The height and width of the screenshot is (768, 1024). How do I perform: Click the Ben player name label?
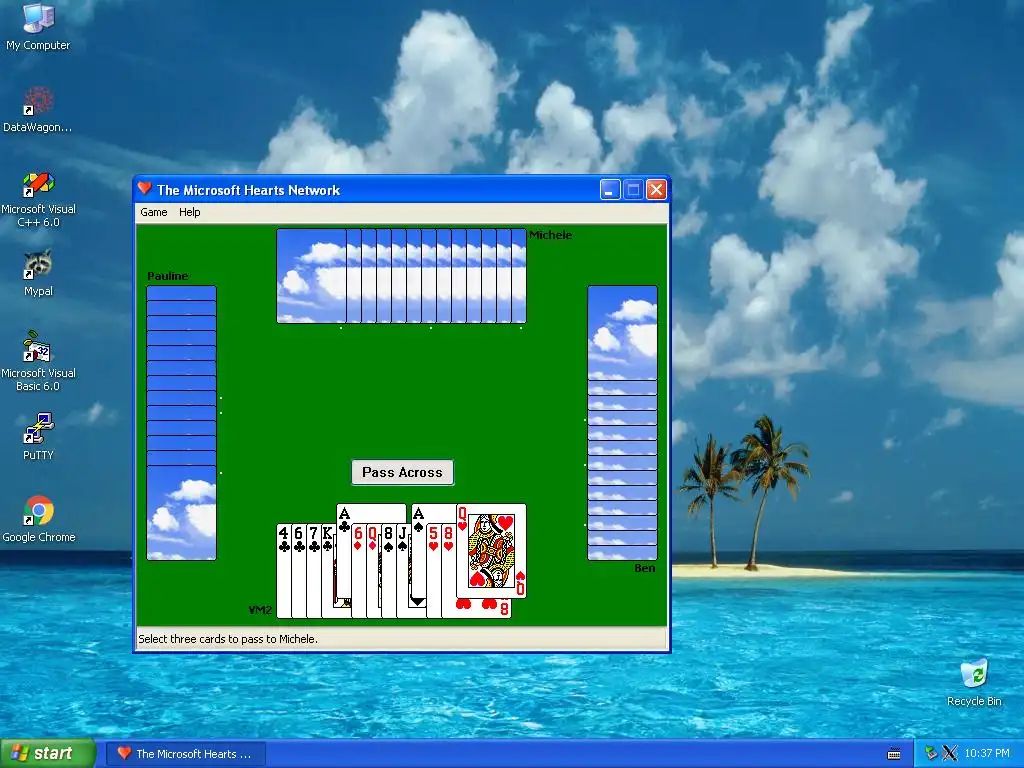(x=645, y=568)
